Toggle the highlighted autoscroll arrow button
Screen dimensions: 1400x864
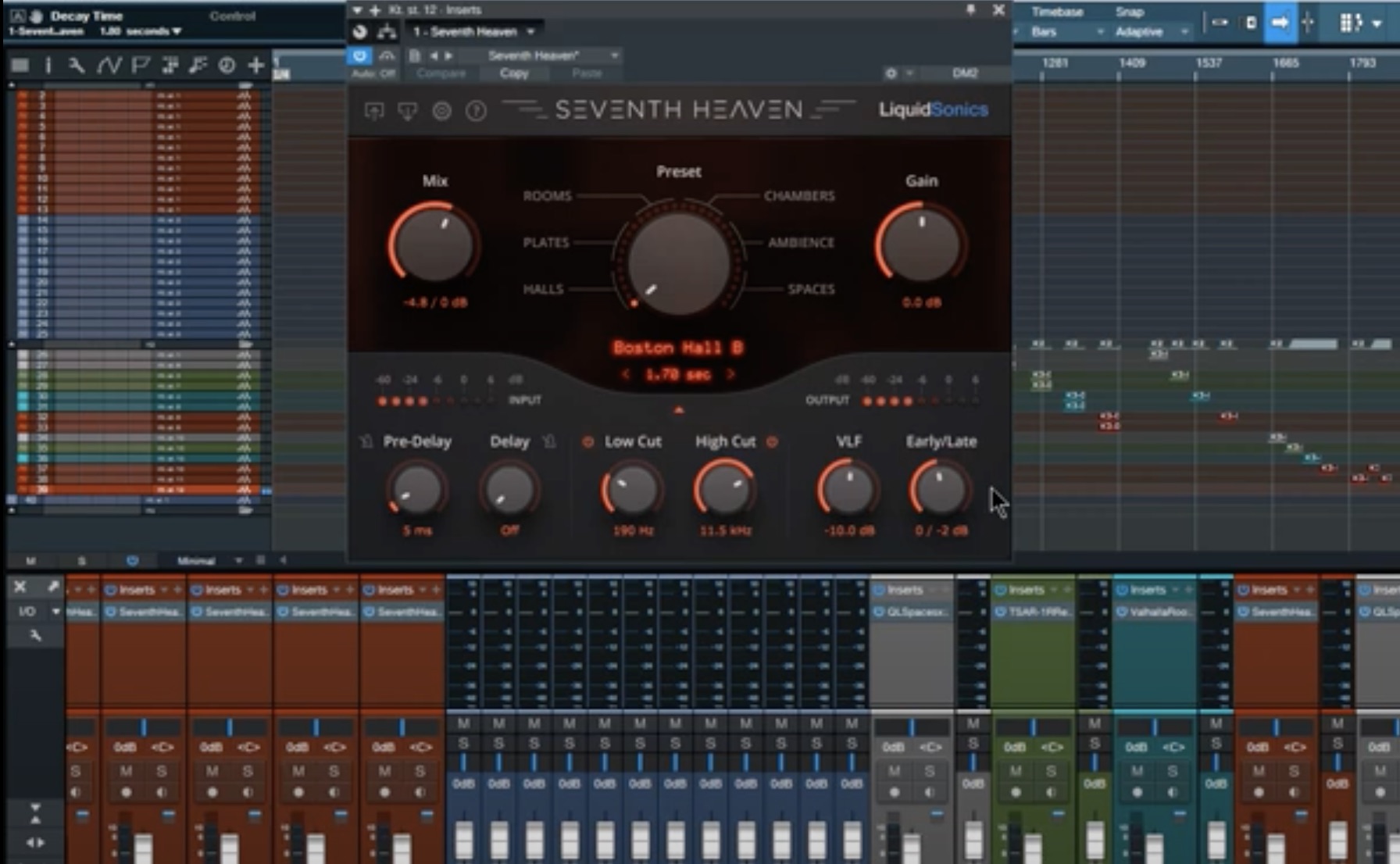point(1279,23)
